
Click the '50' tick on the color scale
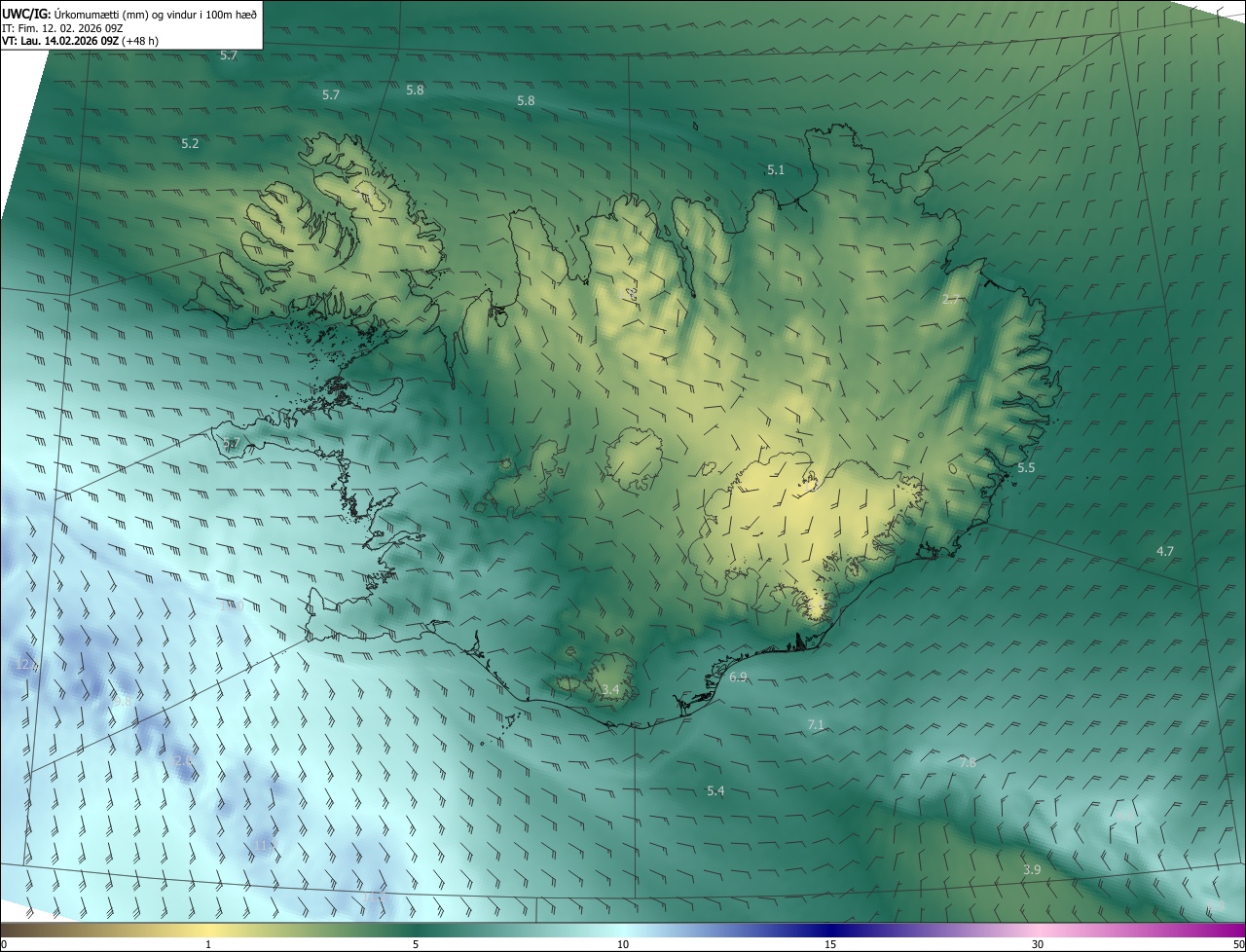tap(1238, 944)
